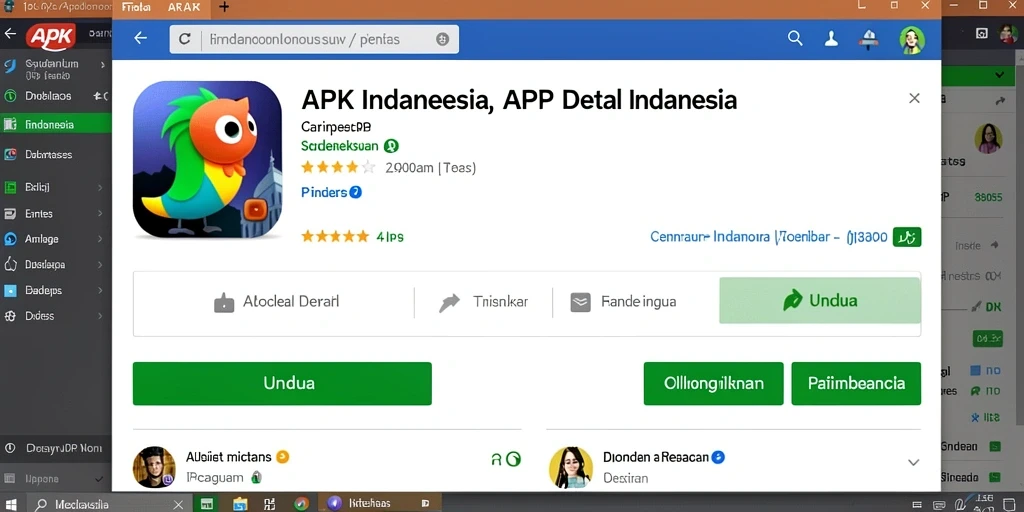Select the highlighted findonesia sidebar item

point(56,124)
